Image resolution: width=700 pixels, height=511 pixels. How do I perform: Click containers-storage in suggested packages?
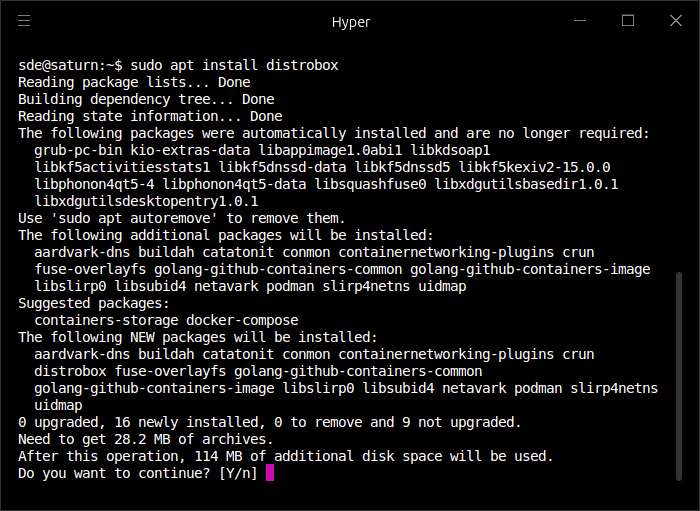[x=102, y=320]
